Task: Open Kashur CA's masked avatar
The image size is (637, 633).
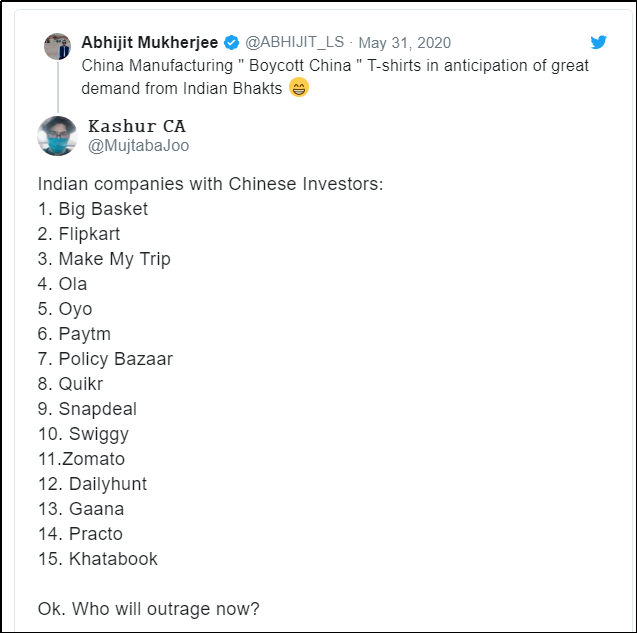Action: coord(57,136)
